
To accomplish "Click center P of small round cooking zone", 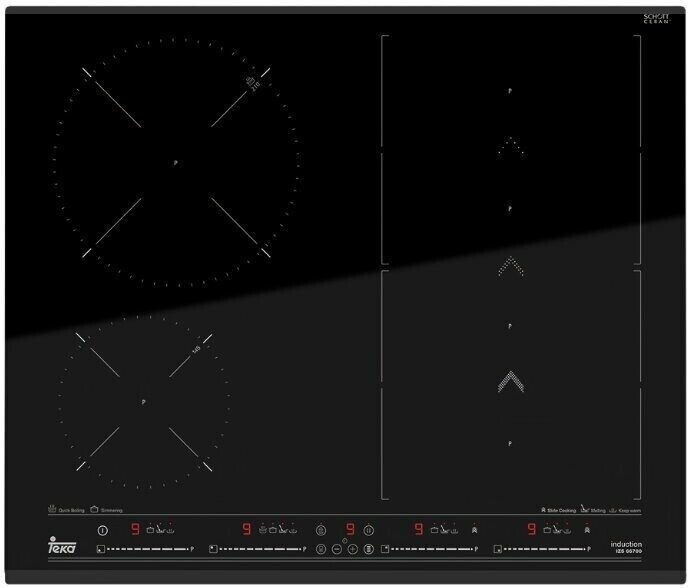I will [144, 402].
